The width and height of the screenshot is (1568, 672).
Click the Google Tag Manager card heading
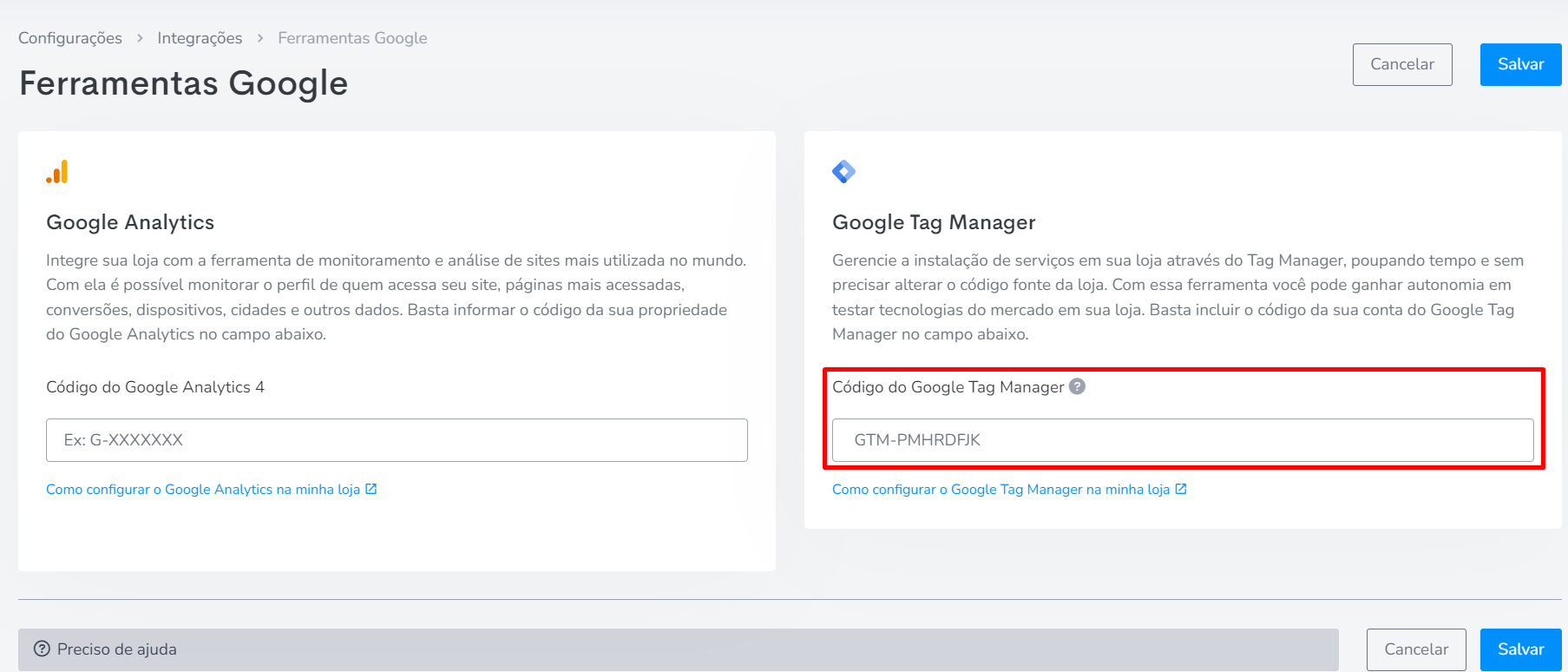pyautogui.click(x=934, y=222)
